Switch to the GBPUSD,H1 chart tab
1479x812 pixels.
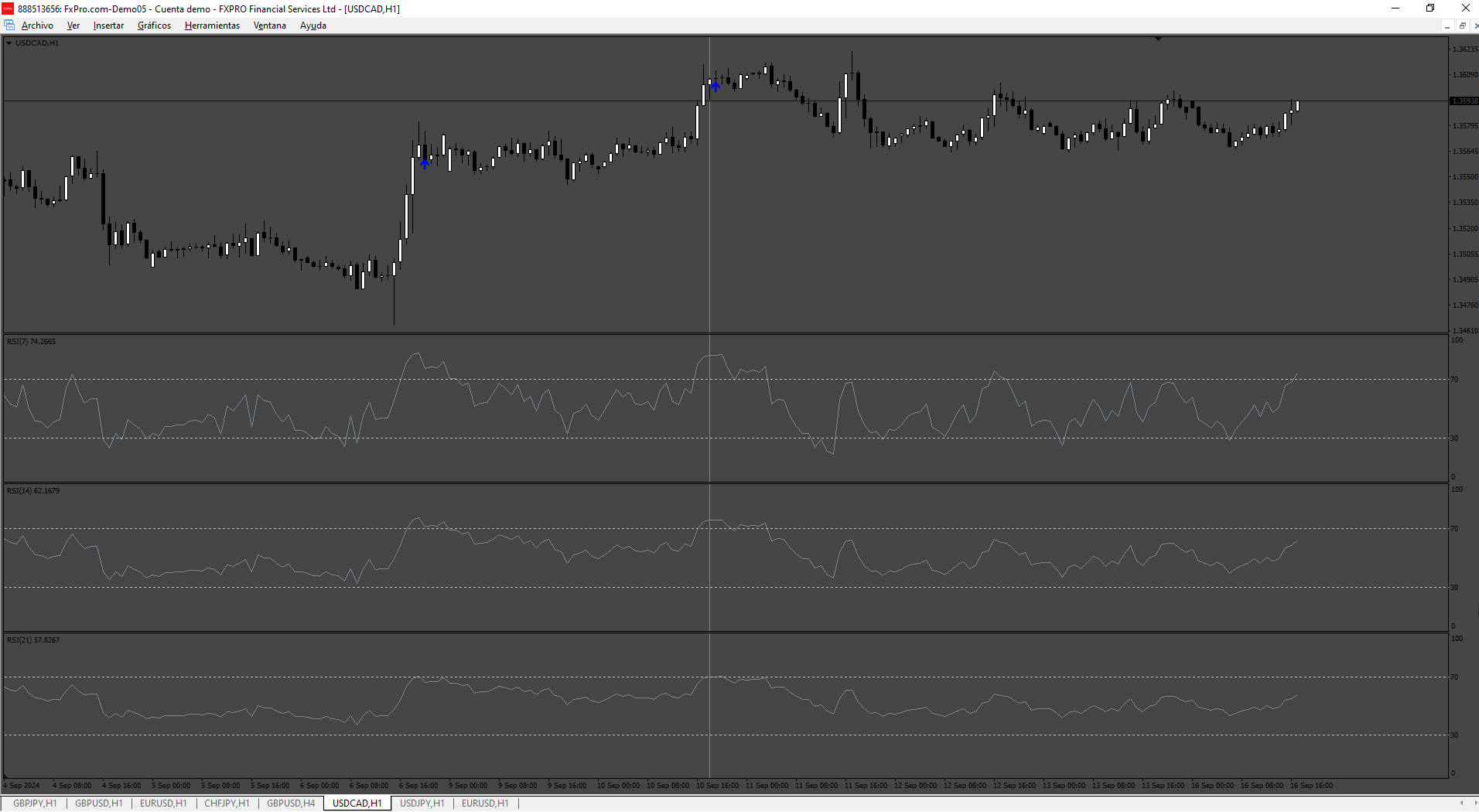[x=99, y=803]
